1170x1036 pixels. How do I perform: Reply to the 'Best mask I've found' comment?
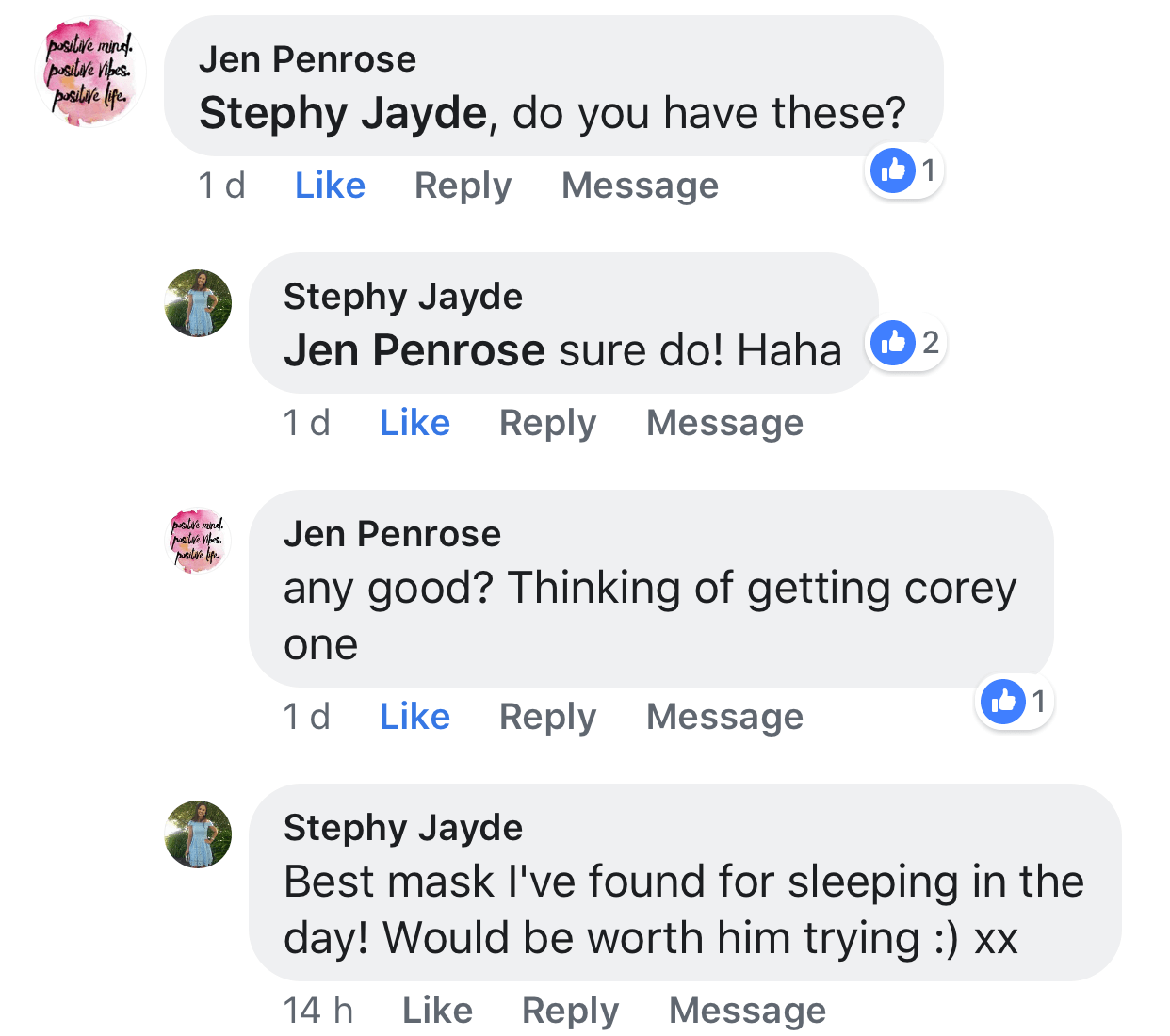(x=570, y=1011)
